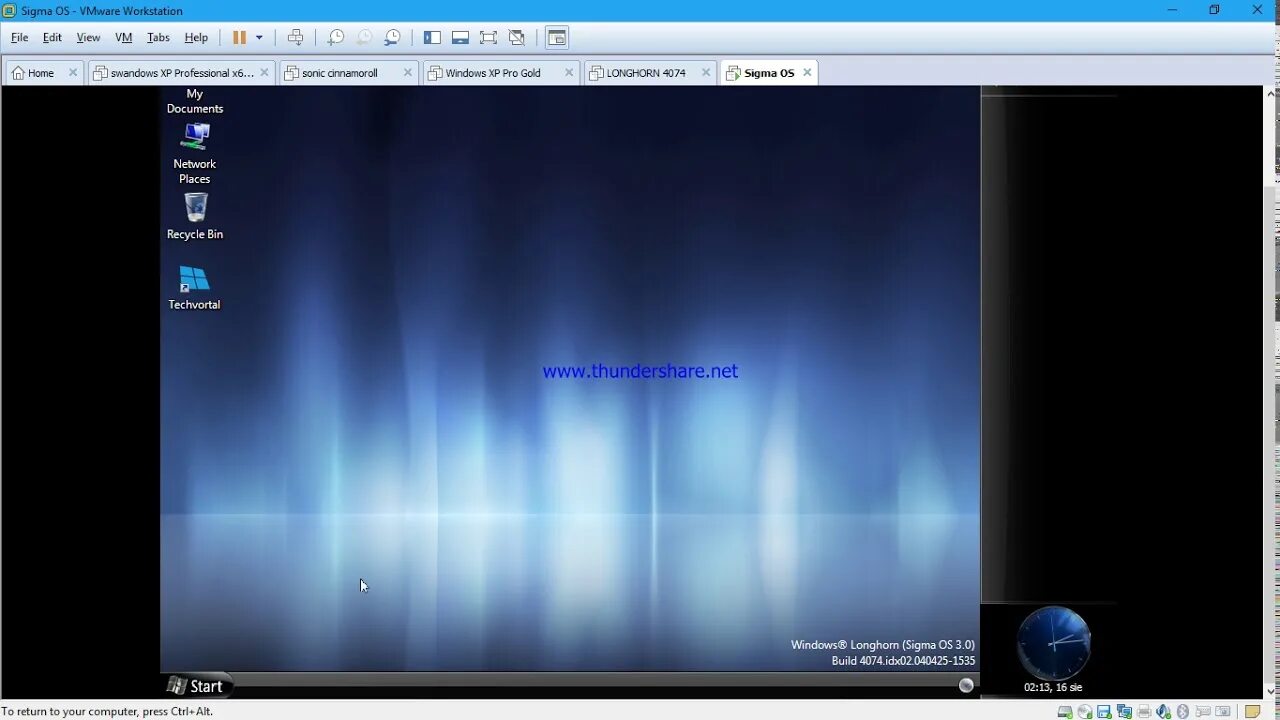Close the sonic cinnamoroll tab

407,72
